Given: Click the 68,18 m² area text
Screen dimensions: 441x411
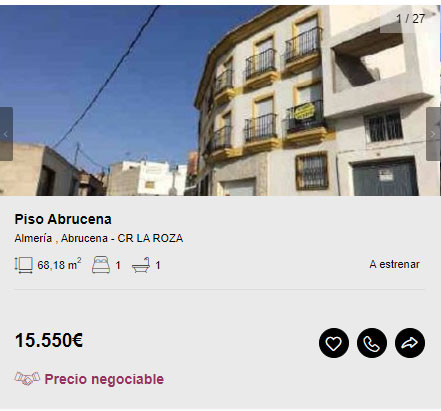Looking at the screenshot, I should tap(59, 265).
